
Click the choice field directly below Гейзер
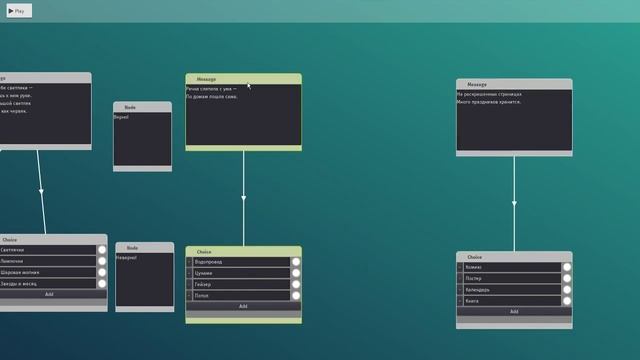(x=241, y=296)
